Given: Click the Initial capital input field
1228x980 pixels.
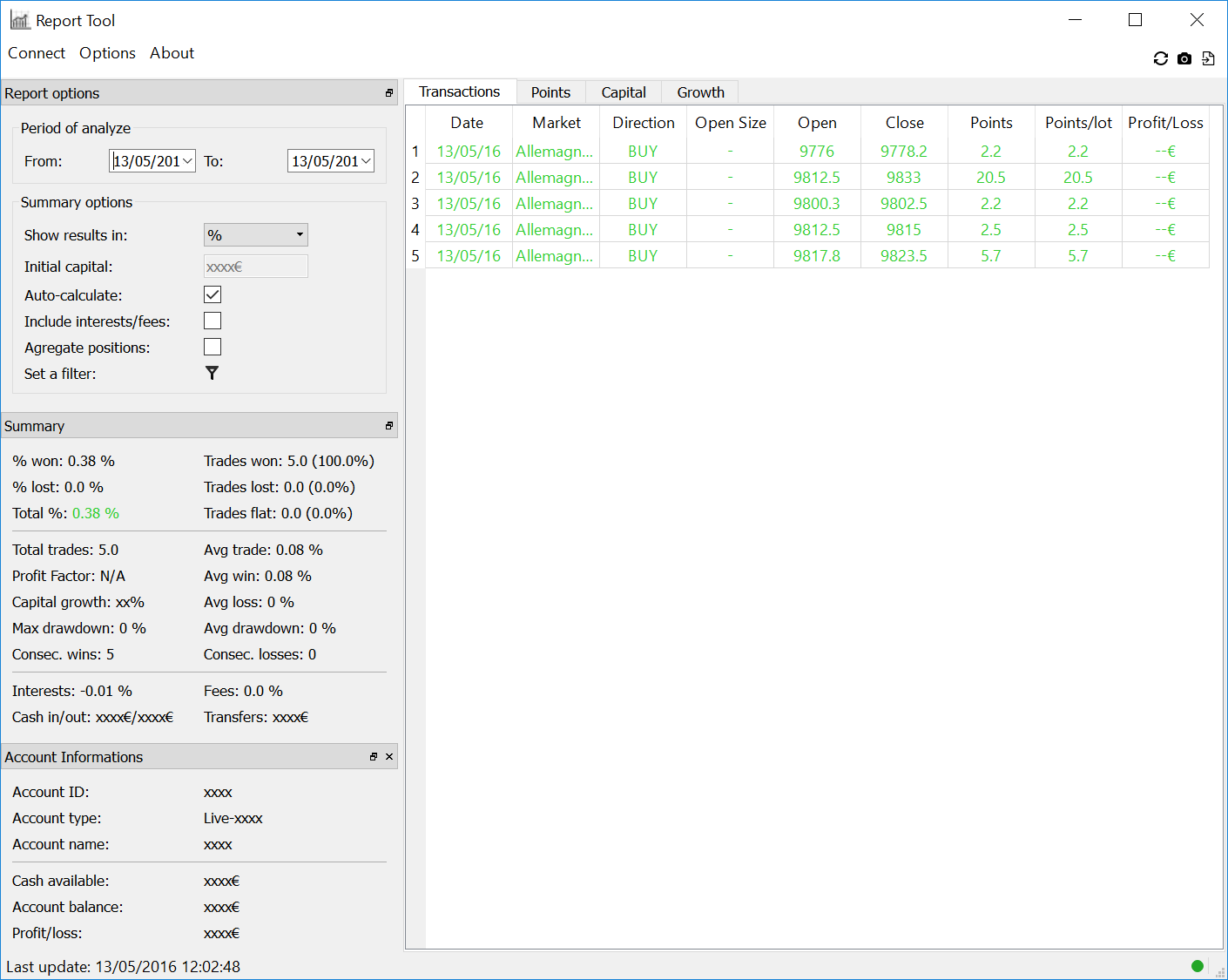Looking at the screenshot, I should [255, 267].
